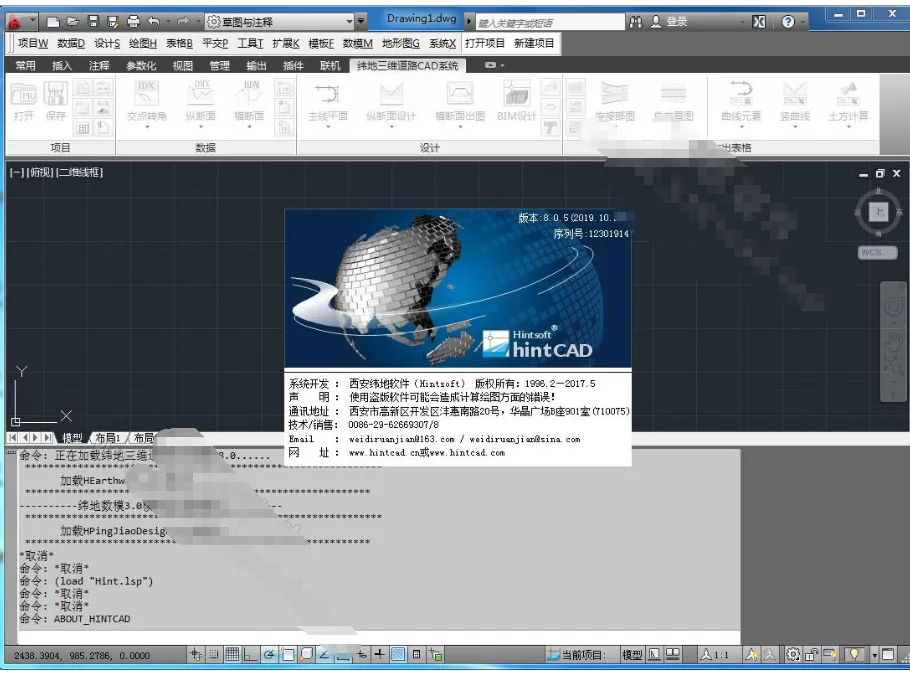The height and width of the screenshot is (673, 910).
Task: Click the Redo arrow icon
Action: (183, 22)
